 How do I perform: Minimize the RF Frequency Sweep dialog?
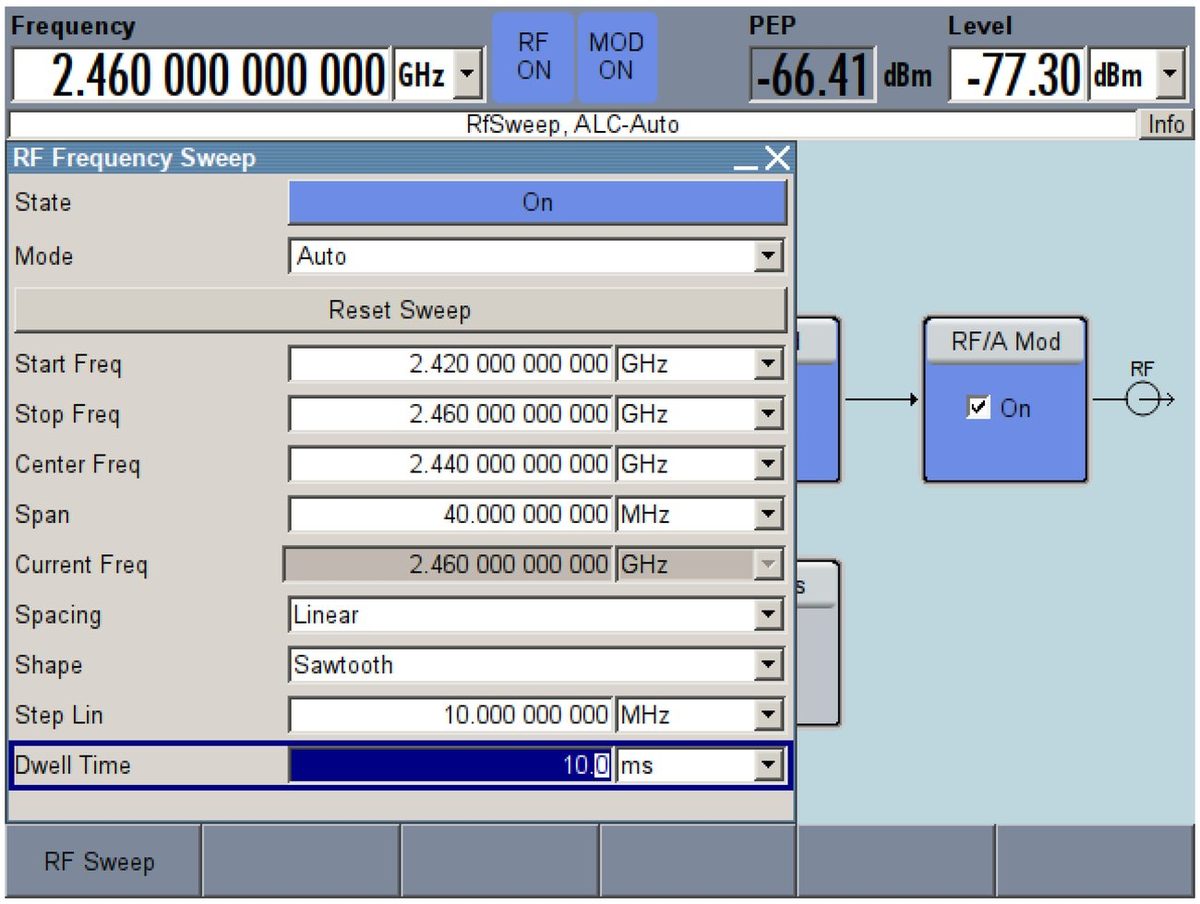(x=746, y=159)
